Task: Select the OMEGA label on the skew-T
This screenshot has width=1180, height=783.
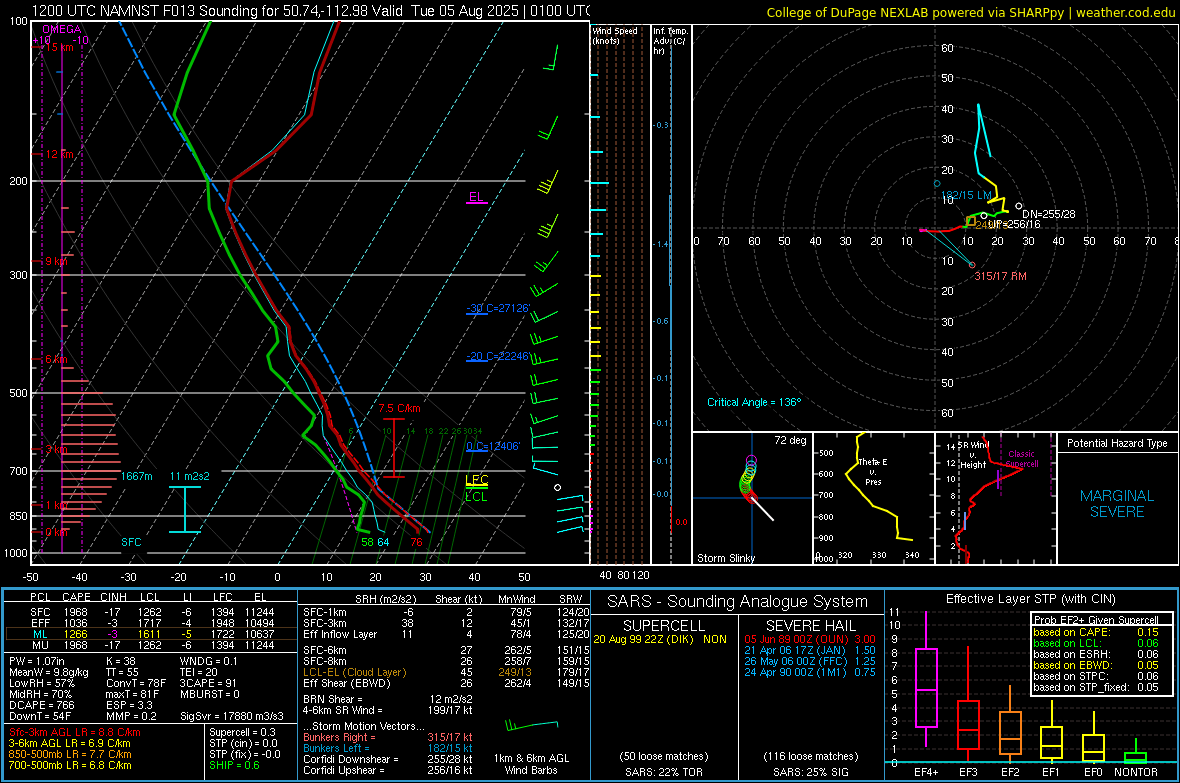Action: point(62,29)
